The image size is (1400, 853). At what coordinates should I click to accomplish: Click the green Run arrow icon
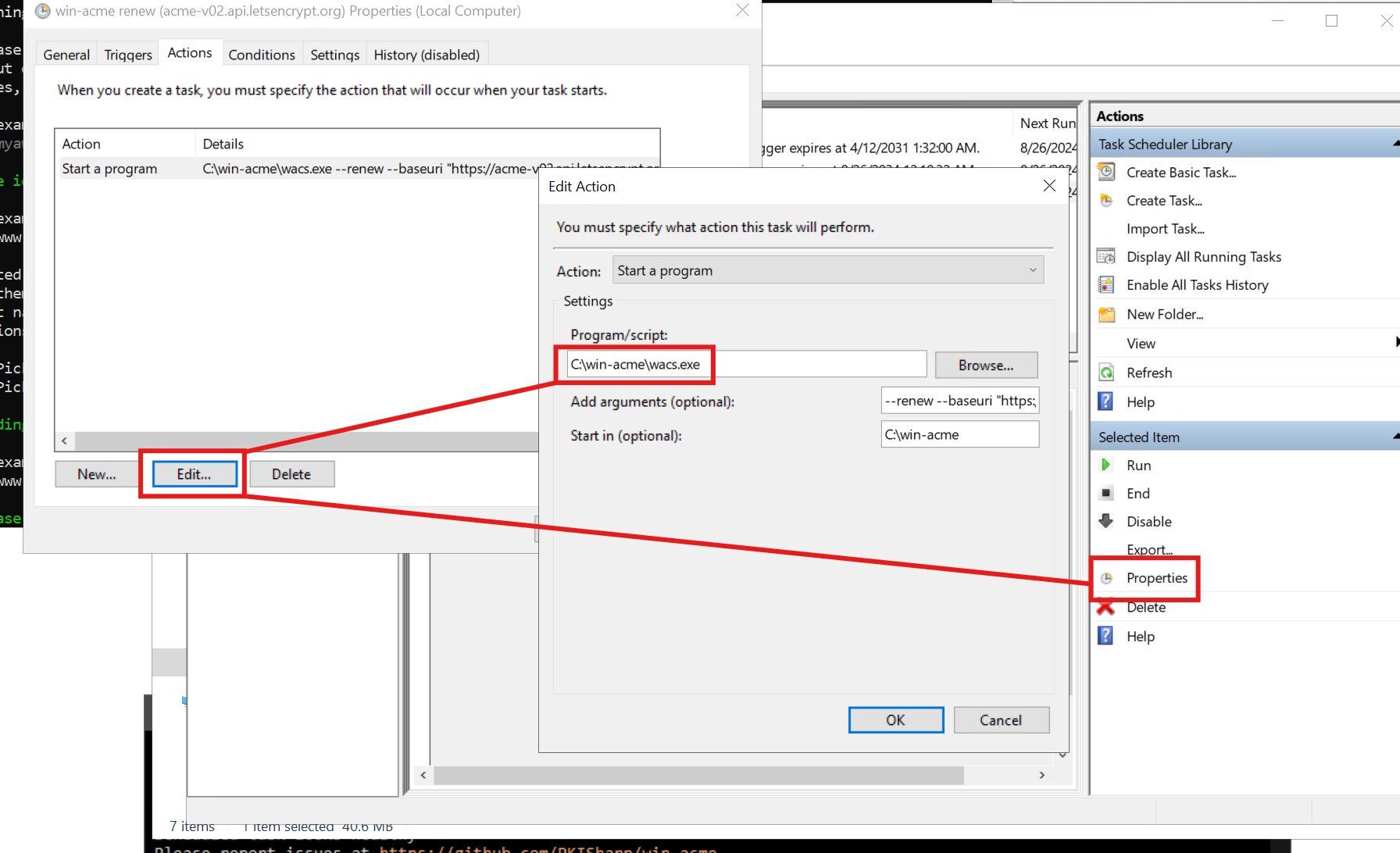click(1106, 465)
